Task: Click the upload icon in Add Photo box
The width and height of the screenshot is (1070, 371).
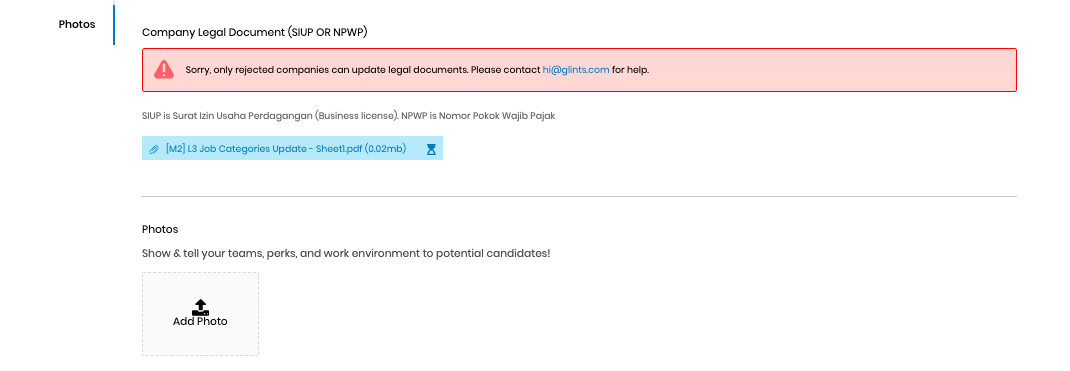Action: coord(200,307)
